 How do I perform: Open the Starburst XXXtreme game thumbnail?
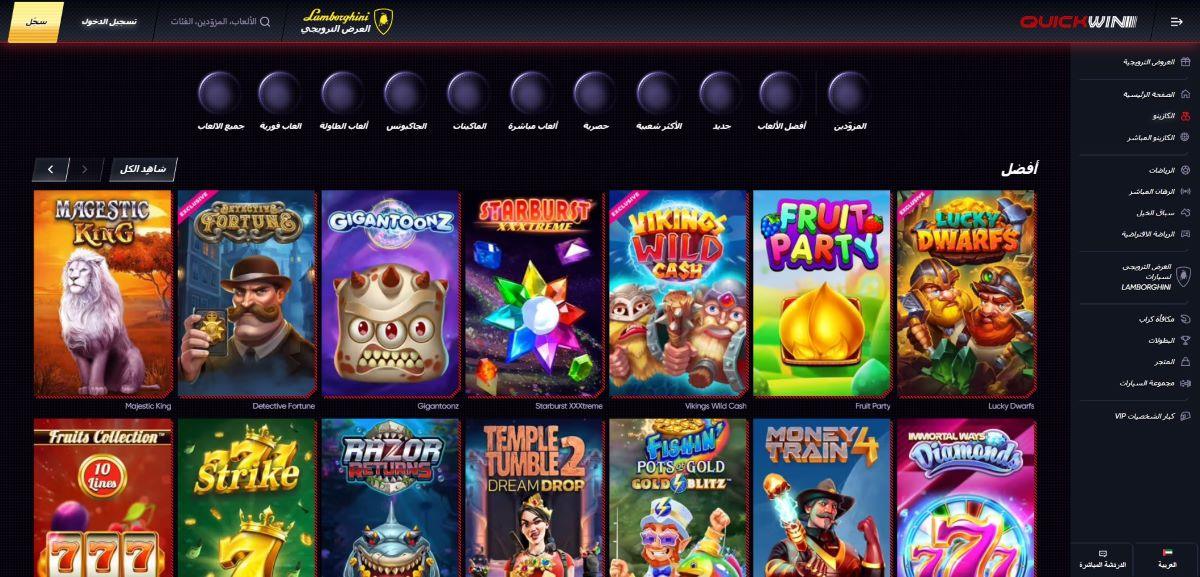[534, 294]
